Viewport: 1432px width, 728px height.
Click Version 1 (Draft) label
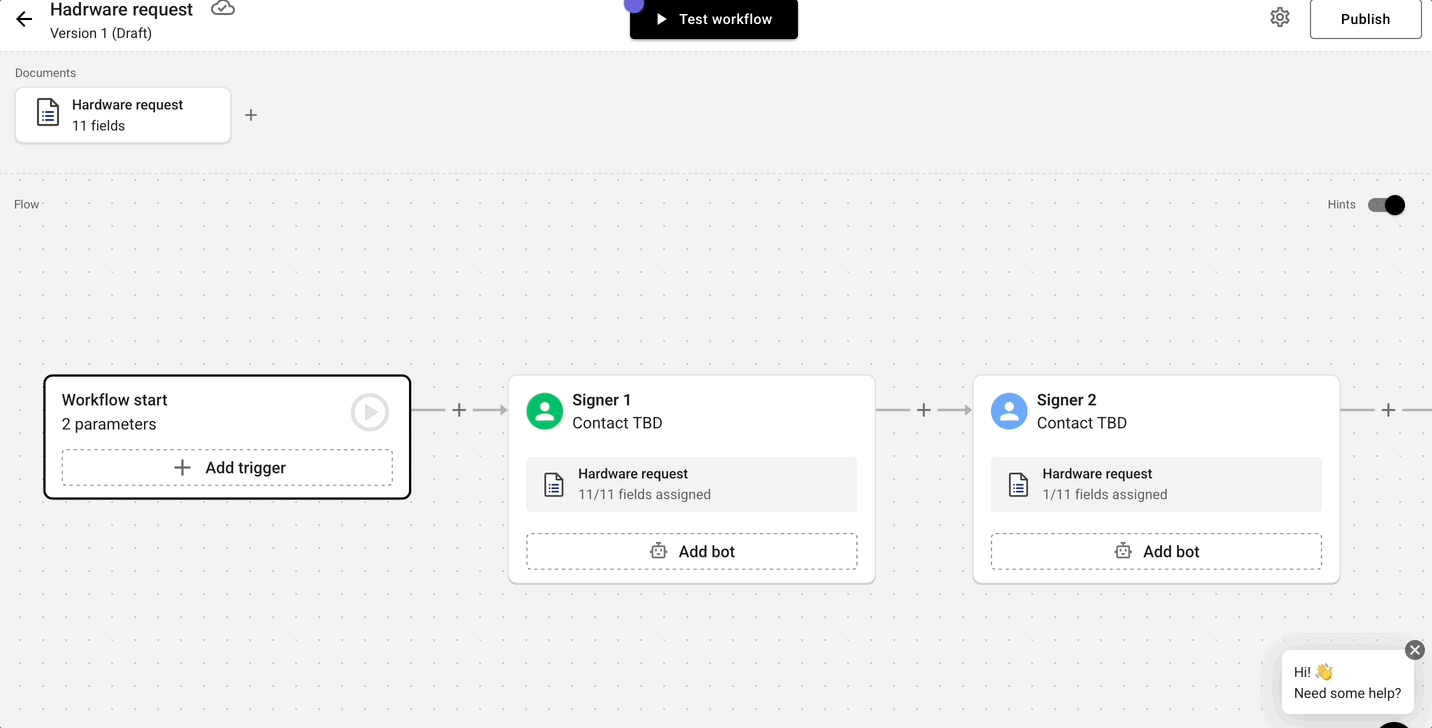[x=101, y=33]
